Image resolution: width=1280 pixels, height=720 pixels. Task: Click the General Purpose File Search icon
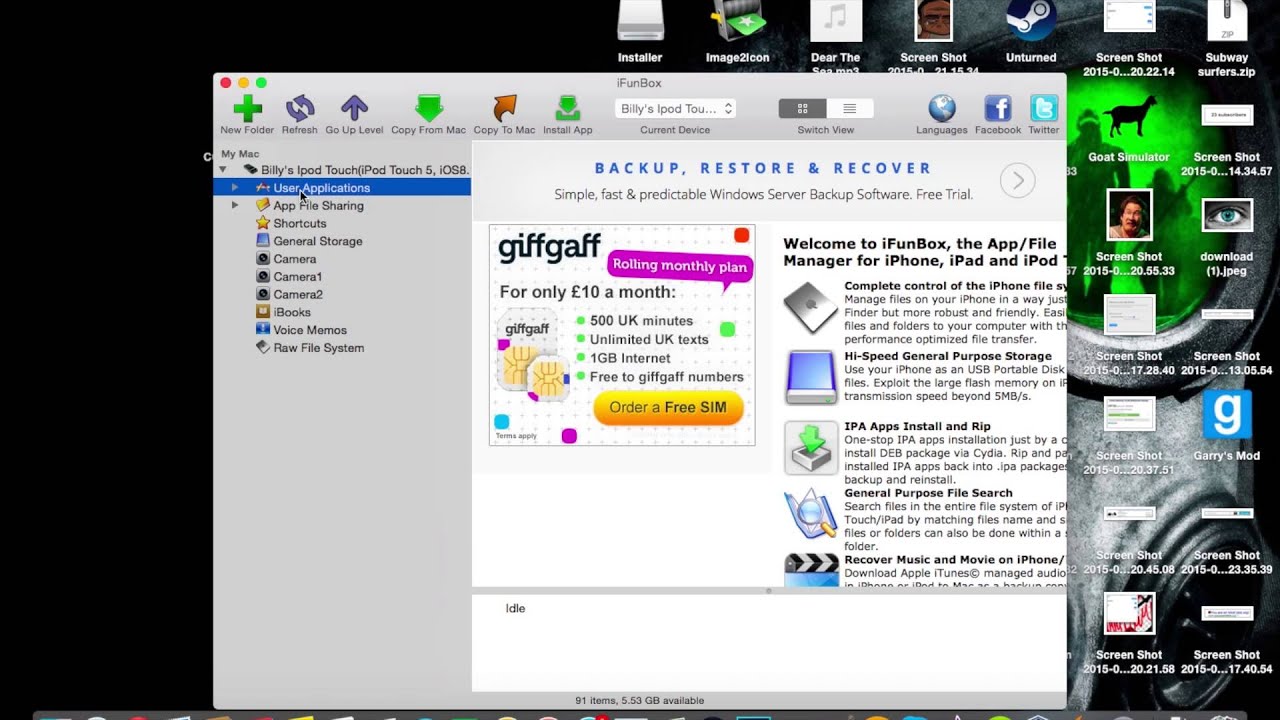pyautogui.click(x=811, y=514)
